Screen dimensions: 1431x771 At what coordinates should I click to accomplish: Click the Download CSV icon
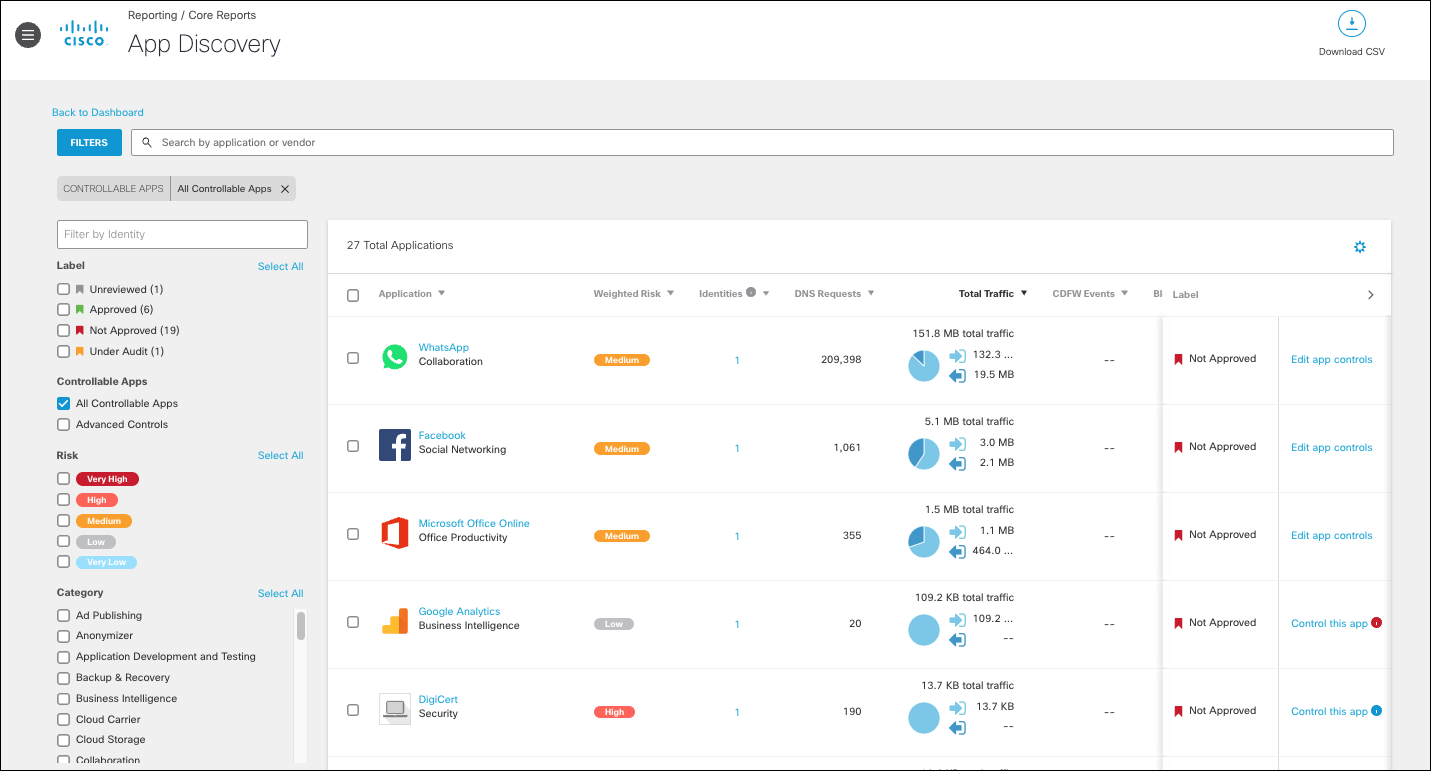tap(1351, 23)
